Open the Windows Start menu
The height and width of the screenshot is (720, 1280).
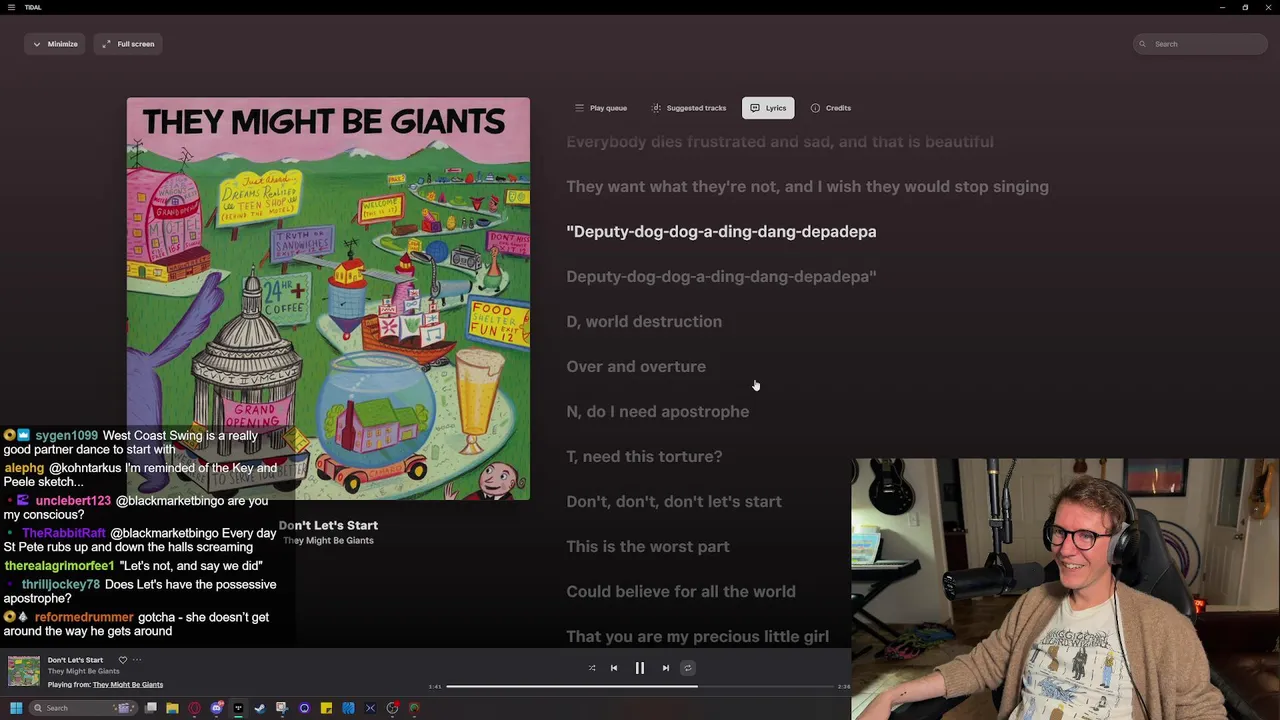pyautogui.click(x=16, y=708)
